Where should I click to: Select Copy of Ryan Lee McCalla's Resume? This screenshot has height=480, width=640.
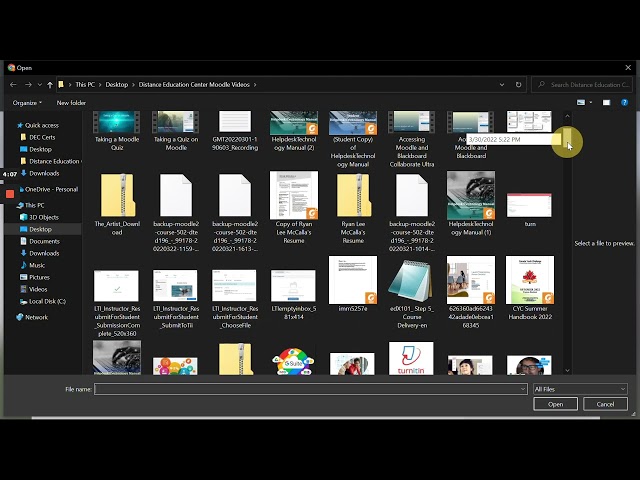pos(294,208)
